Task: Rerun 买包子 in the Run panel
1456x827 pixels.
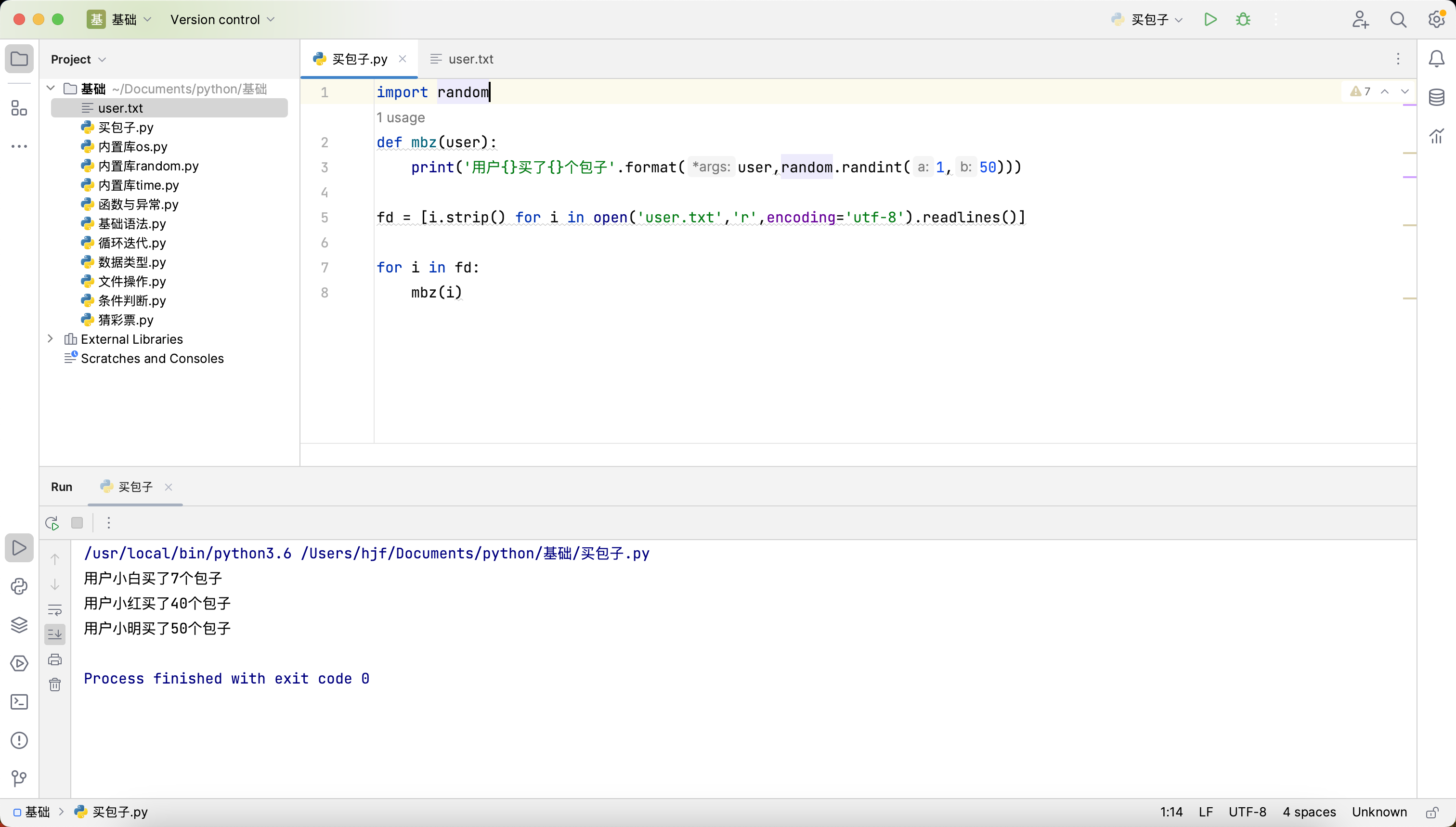Action: (52, 523)
